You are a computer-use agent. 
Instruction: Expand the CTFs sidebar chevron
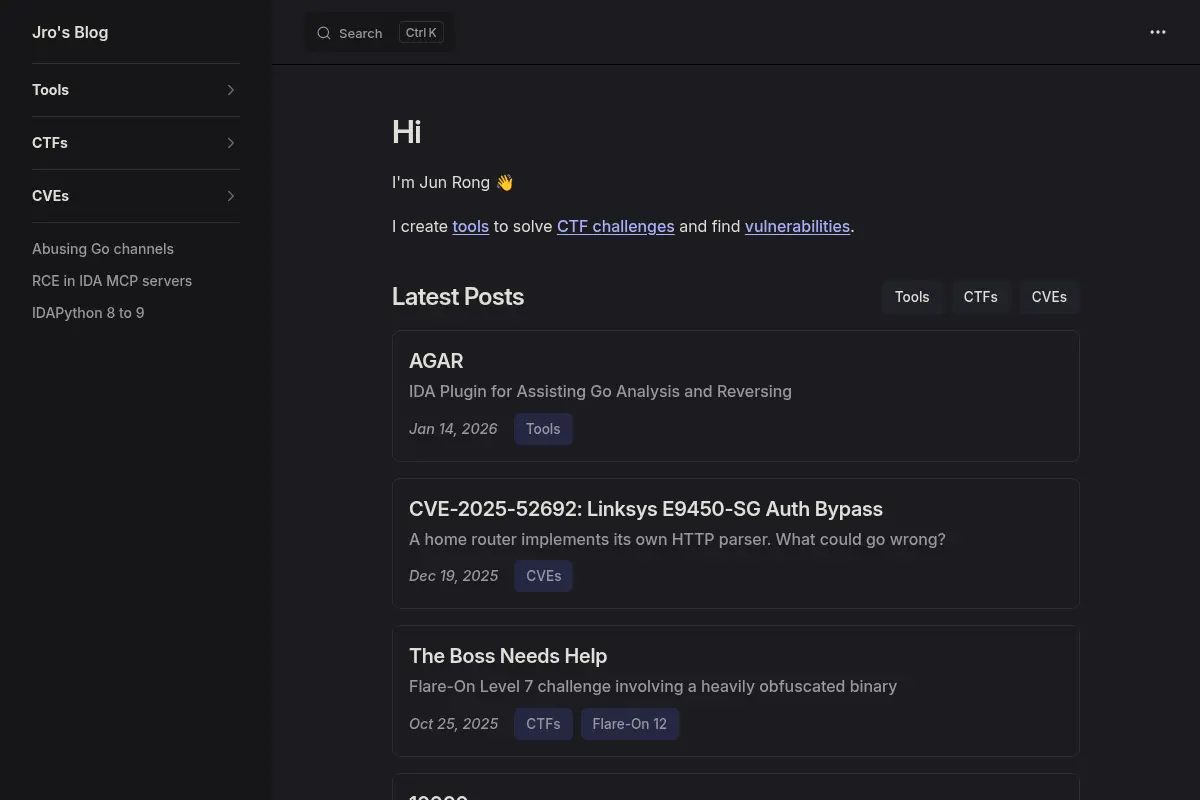[231, 143]
